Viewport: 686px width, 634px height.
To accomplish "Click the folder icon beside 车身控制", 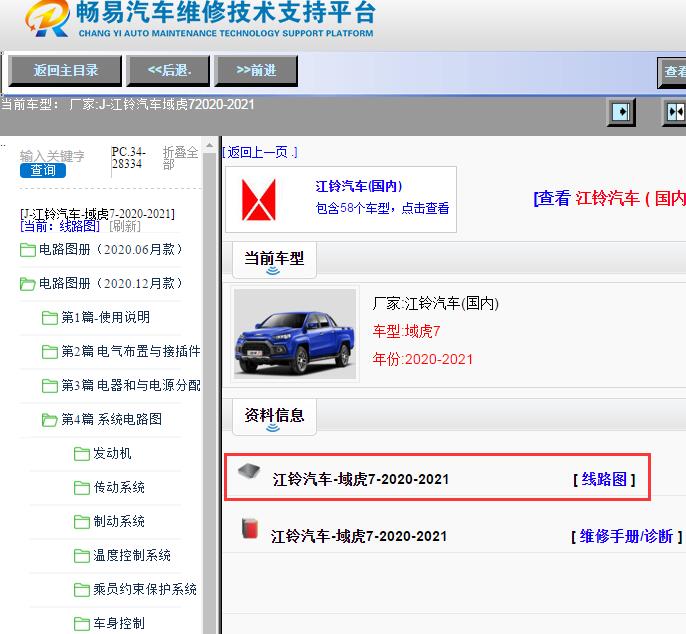I will 82,623.
